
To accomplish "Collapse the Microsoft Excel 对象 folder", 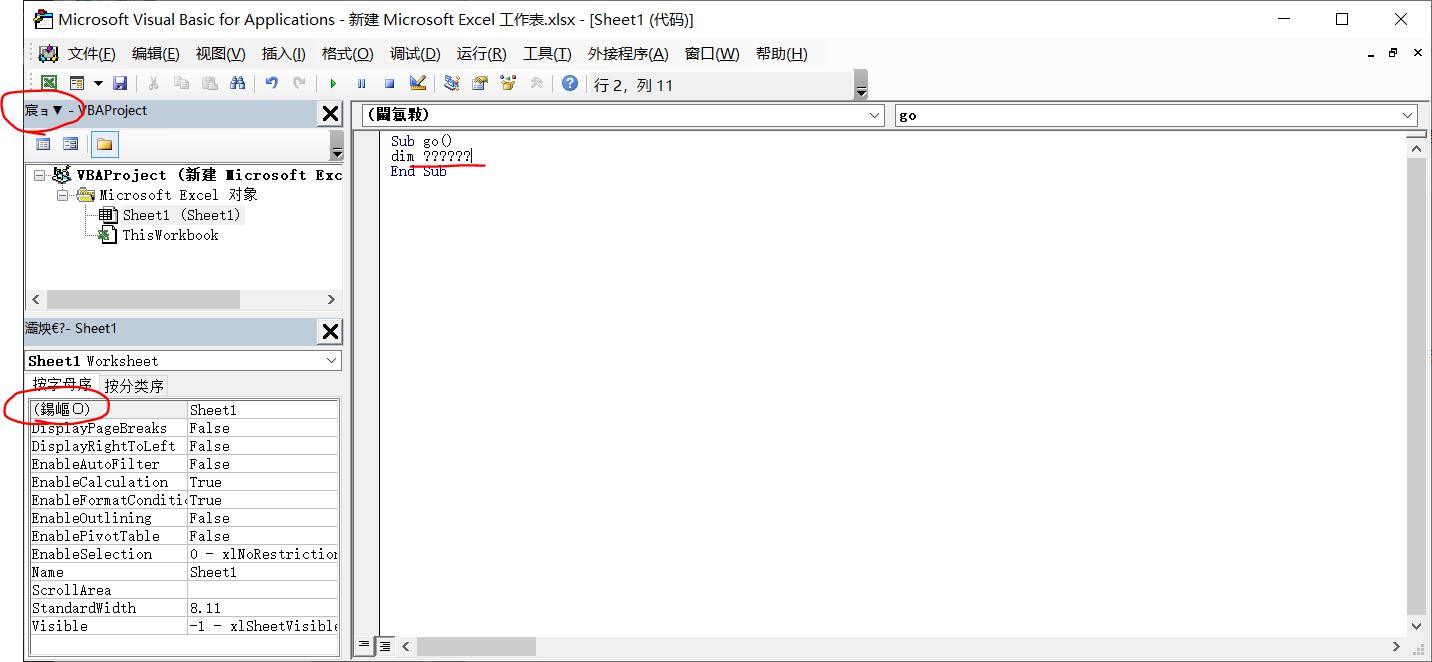I will coord(63,195).
